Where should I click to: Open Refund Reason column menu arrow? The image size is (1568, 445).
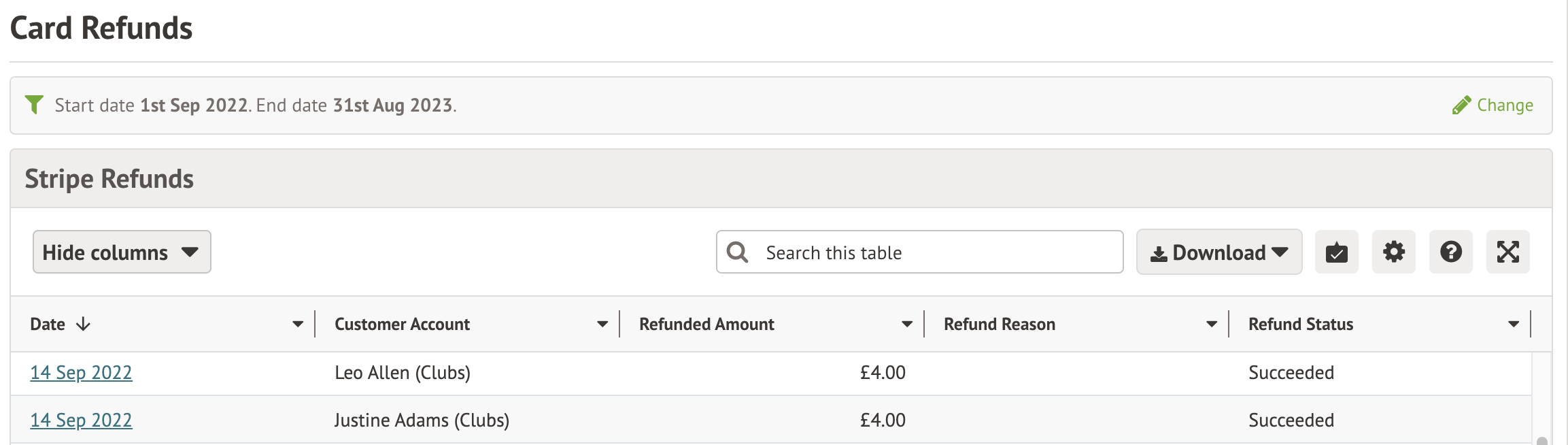[1212, 325]
